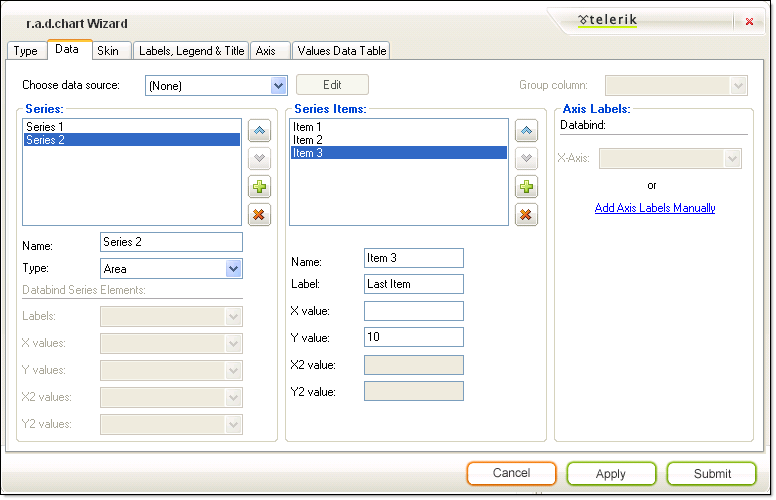The height and width of the screenshot is (500, 776).
Task: Close the chart wizard with red X
Action: (749, 22)
